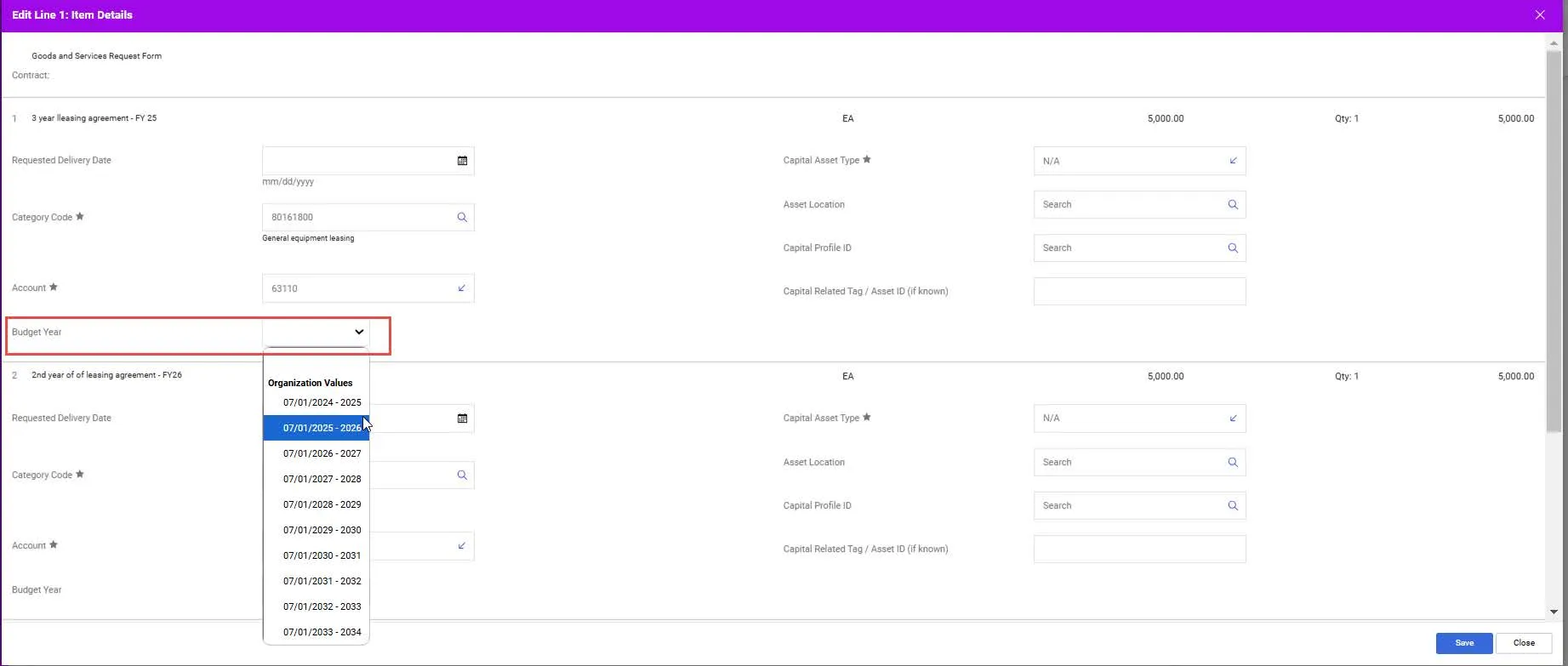Click '3 year lleasing agreement - FY 25' text
This screenshot has width=1568, height=666.
coord(94,118)
